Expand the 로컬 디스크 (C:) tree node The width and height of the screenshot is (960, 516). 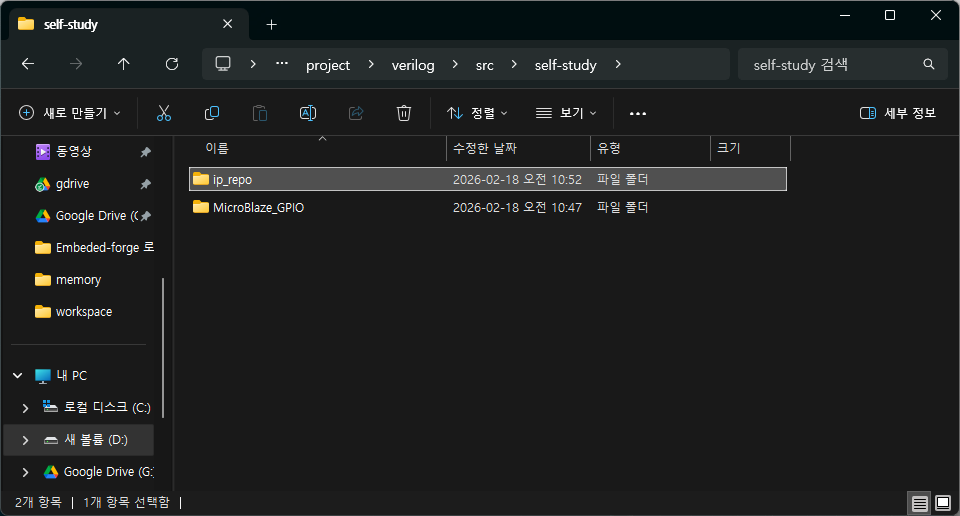[26, 408]
